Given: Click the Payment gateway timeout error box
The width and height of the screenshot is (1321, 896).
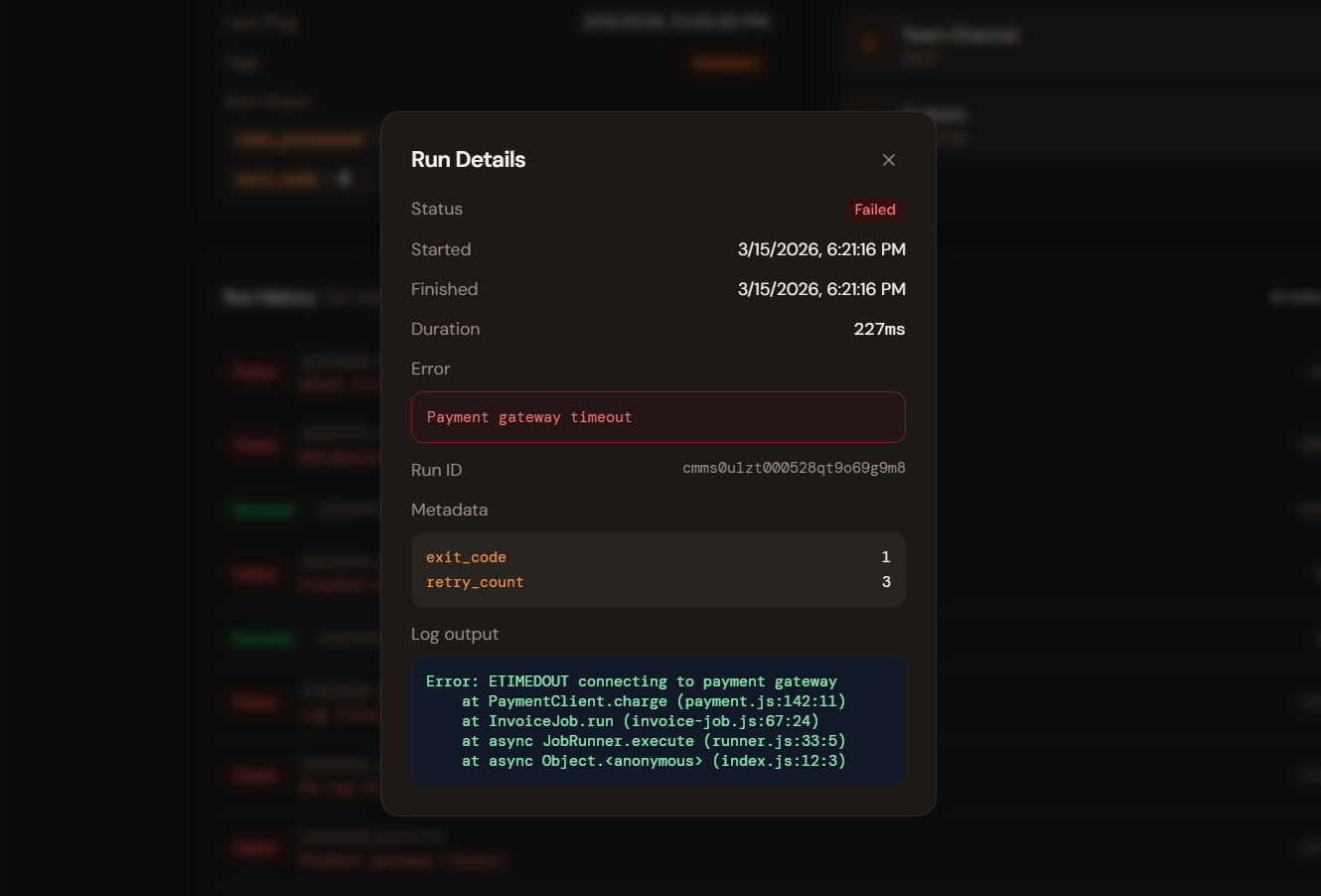Looking at the screenshot, I should click(x=658, y=417).
